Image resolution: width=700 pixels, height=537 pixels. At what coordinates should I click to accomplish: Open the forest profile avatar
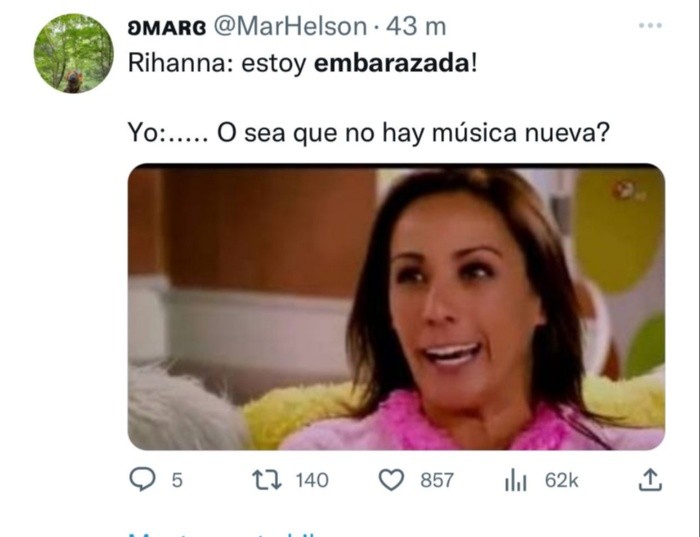coord(74,53)
